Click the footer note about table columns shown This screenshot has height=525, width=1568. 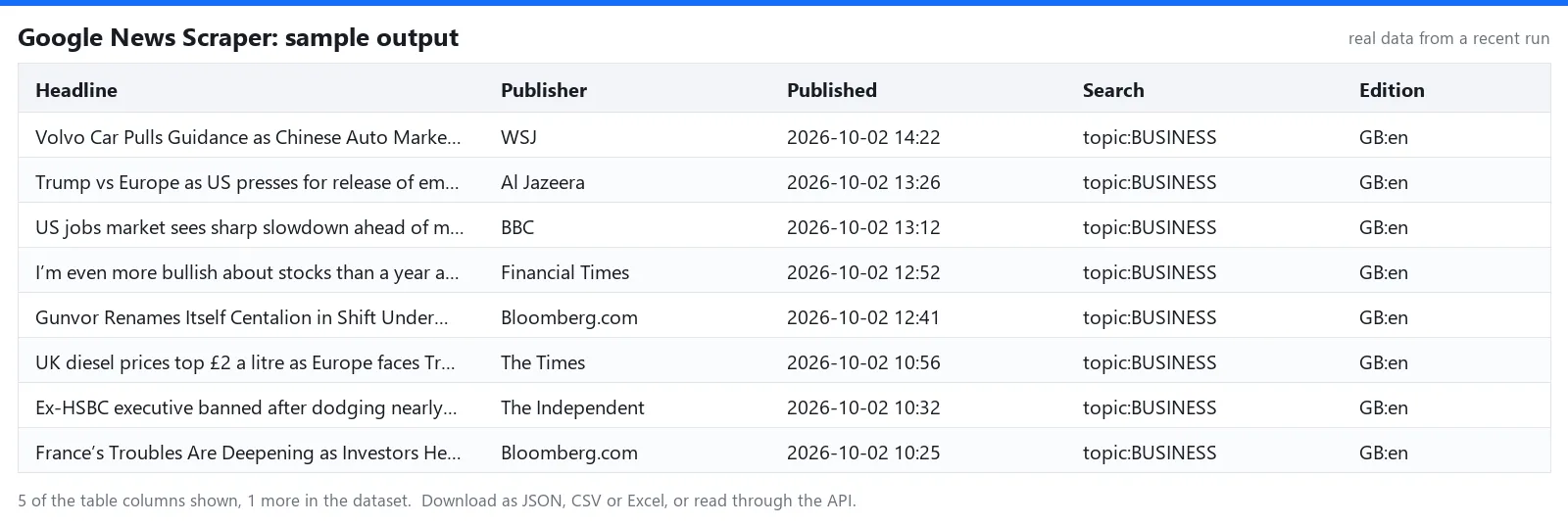(x=437, y=501)
